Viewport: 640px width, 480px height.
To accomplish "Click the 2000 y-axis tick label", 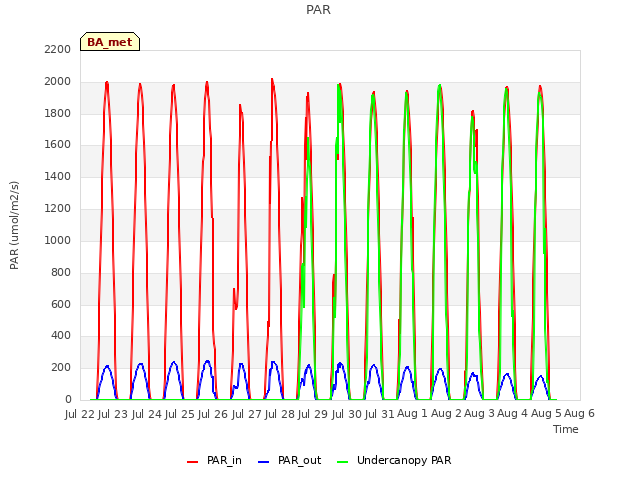I will click(x=58, y=81).
